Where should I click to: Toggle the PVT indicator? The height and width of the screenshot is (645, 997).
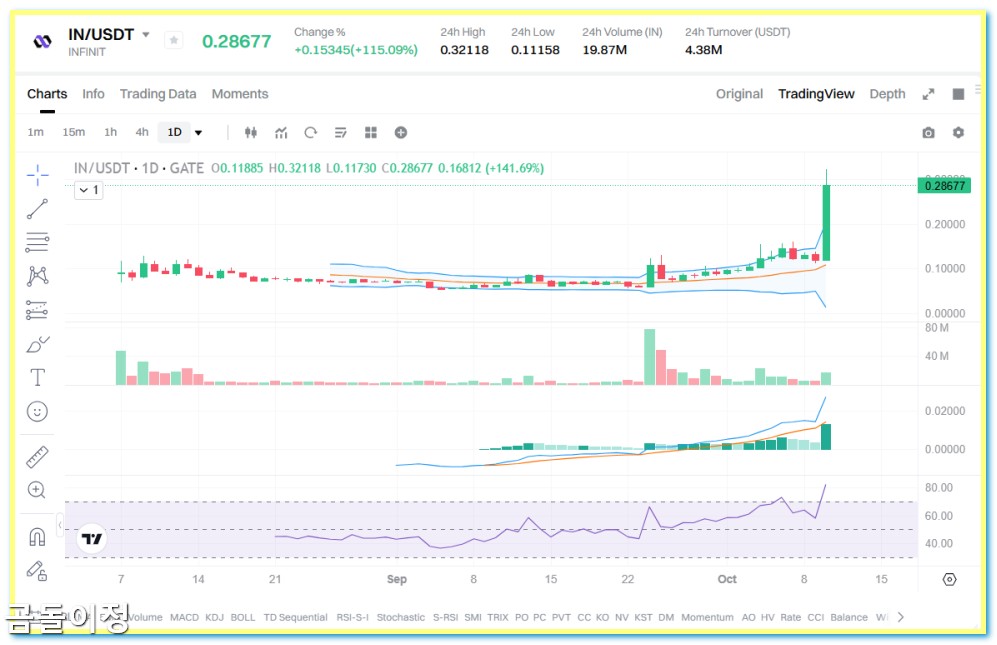coord(561,617)
